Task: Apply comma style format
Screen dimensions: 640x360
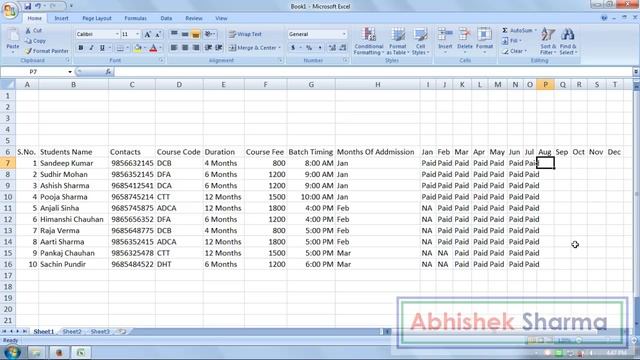Action: (320, 48)
